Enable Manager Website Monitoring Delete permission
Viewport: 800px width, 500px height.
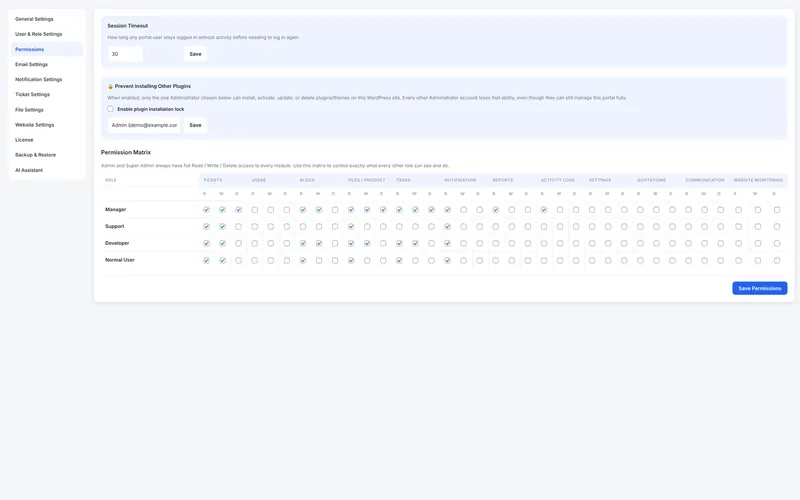tap(777, 210)
